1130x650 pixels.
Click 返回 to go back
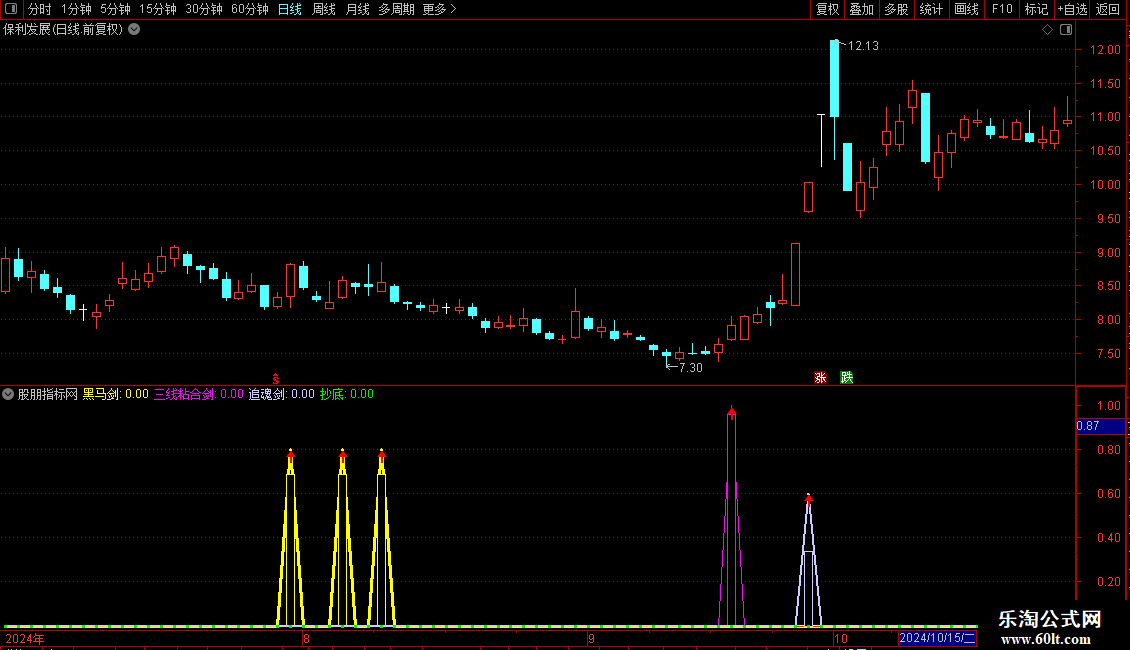pyautogui.click(x=1108, y=9)
